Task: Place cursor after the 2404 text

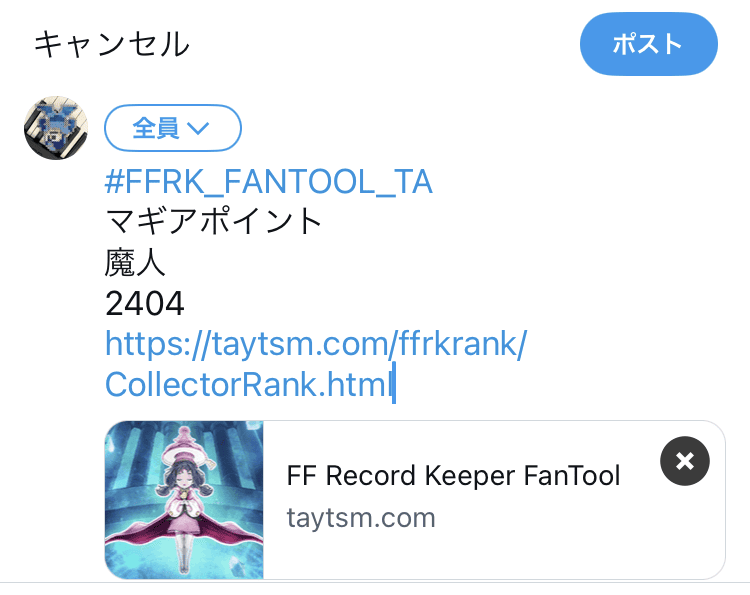Action: pyautogui.click(x=185, y=303)
